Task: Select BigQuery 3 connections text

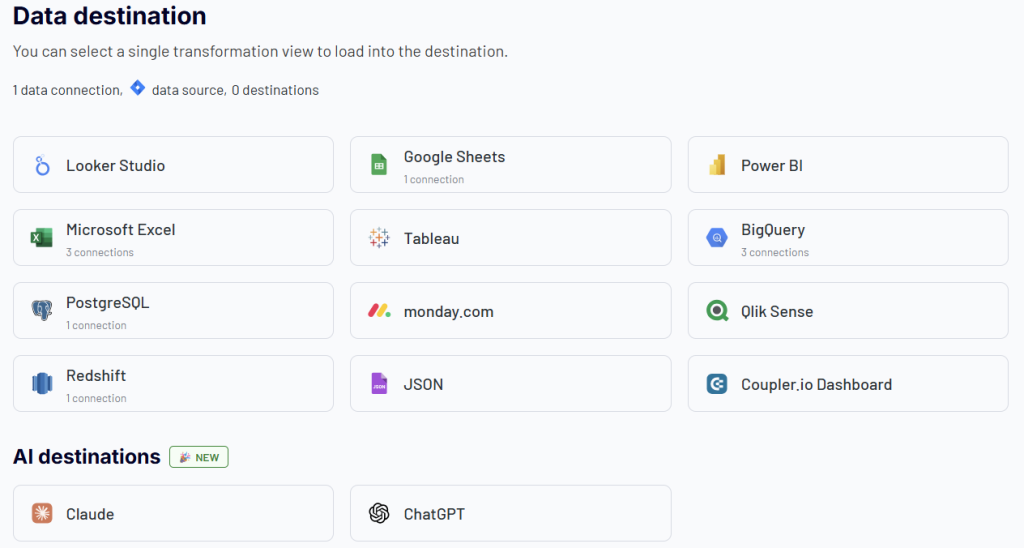Action: tap(774, 252)
